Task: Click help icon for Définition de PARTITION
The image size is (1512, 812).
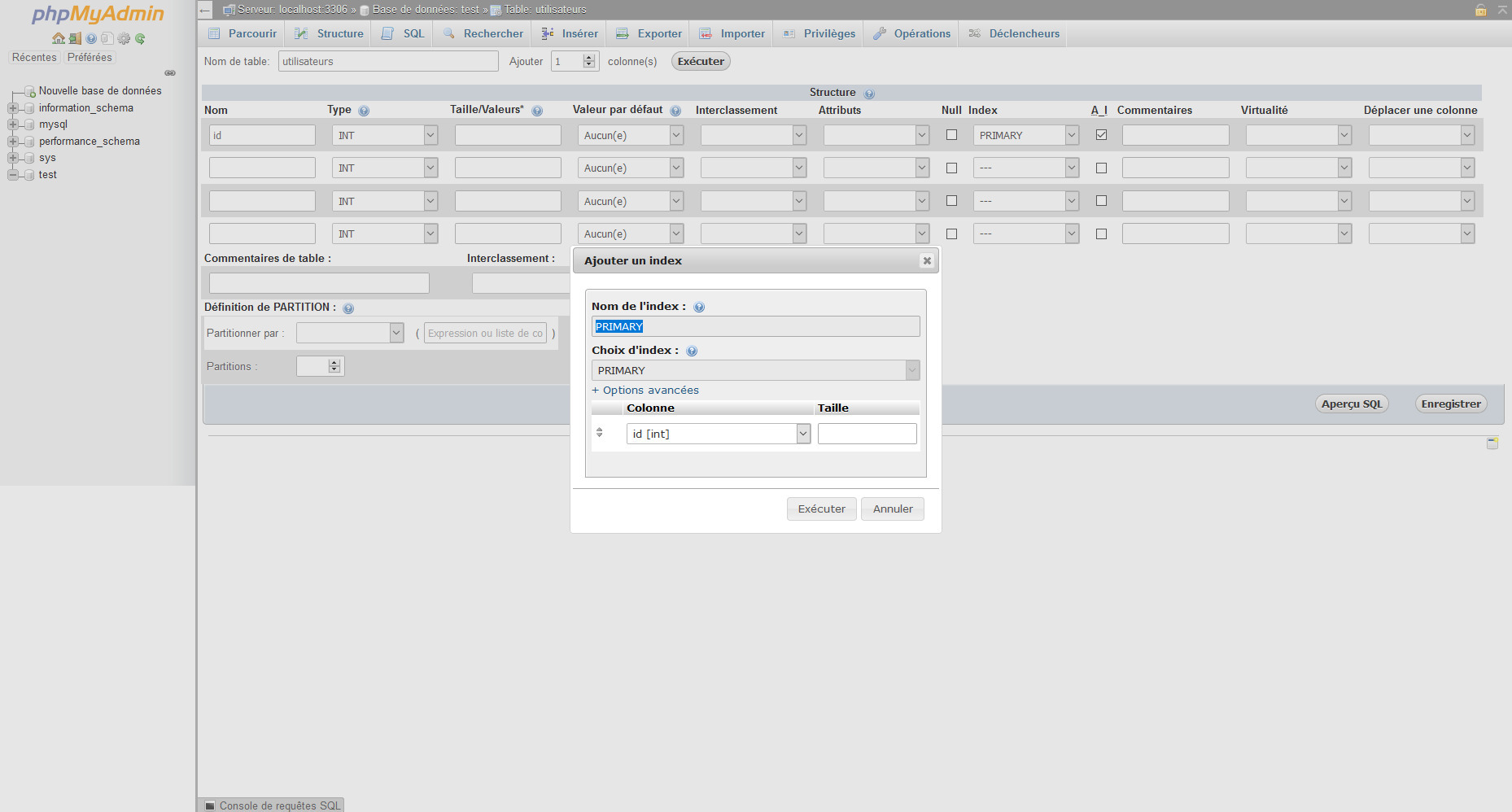Action: [348, 308]
